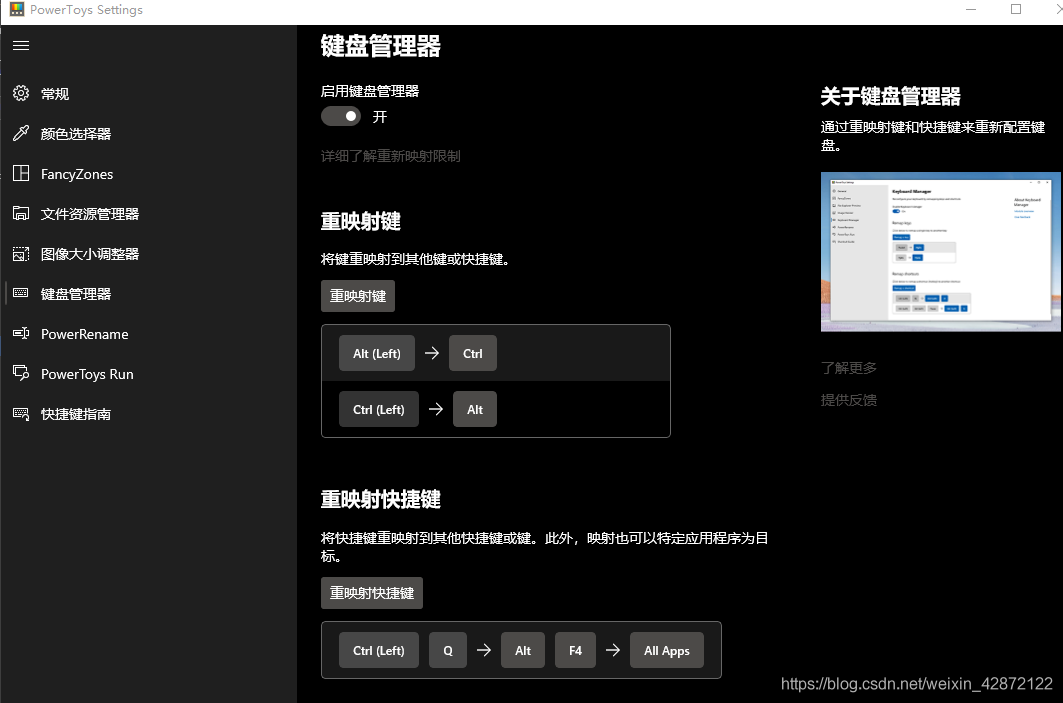Screen dimensions: 1063x703
Task: Select 图像大小调整器 in the sidebar
Action: pos(148,254)
